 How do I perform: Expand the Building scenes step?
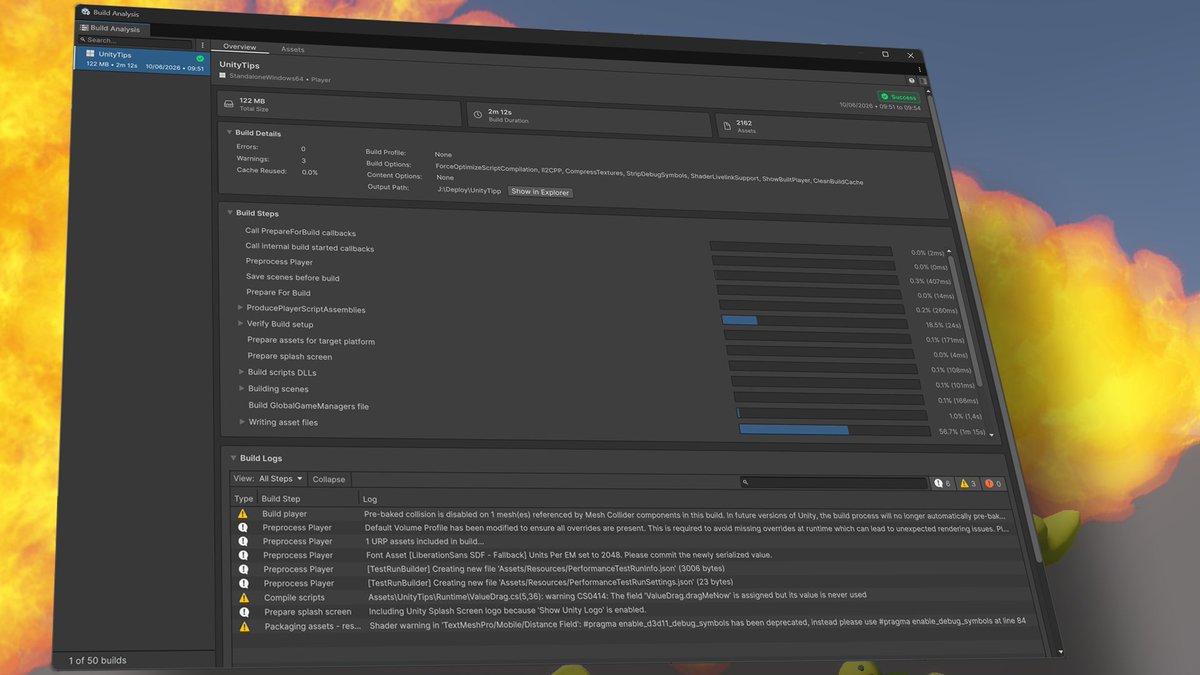(241, 388)
